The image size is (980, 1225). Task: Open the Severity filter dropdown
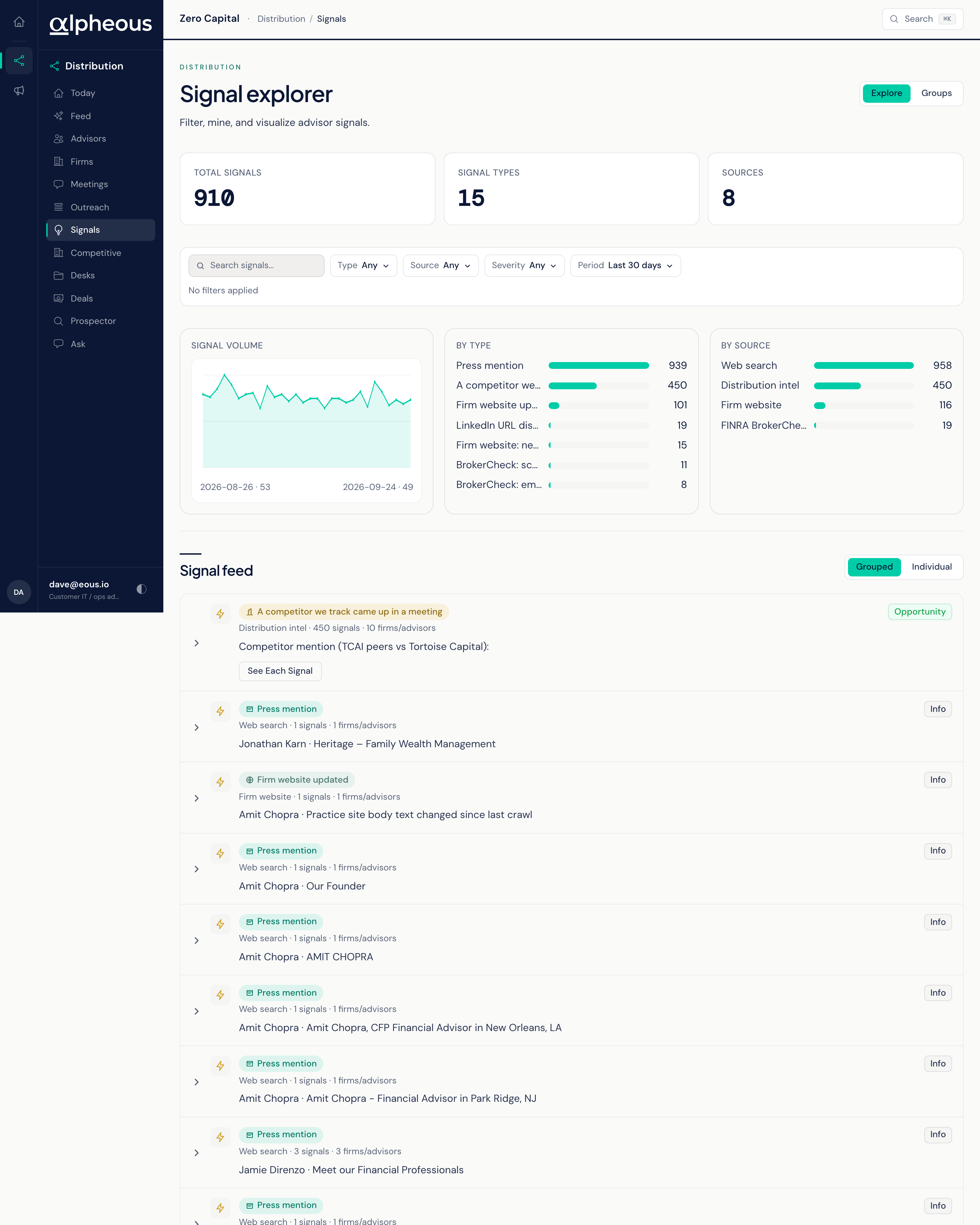[524, 265]
